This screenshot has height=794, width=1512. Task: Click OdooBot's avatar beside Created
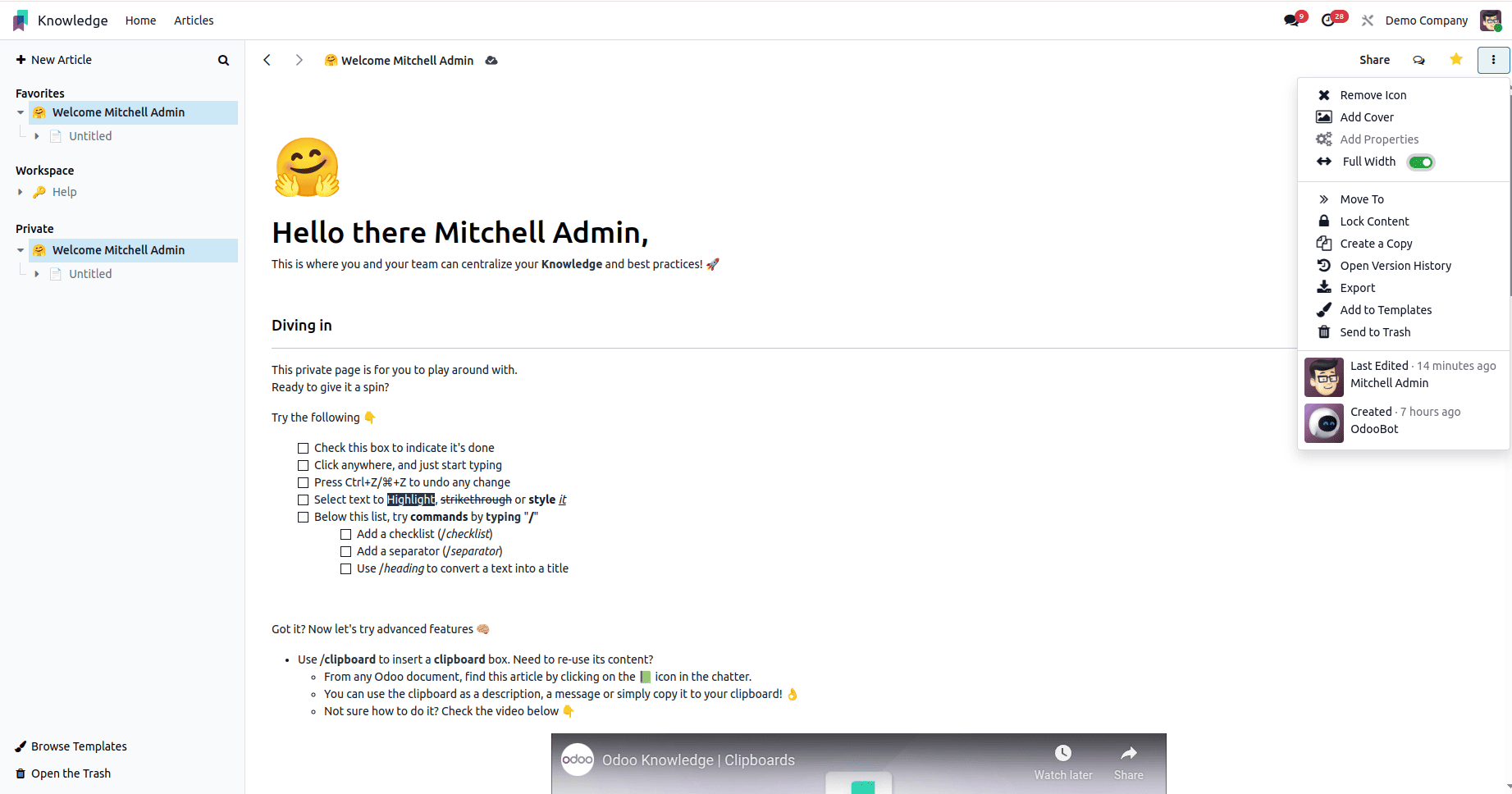click(x=1324, y=423)
